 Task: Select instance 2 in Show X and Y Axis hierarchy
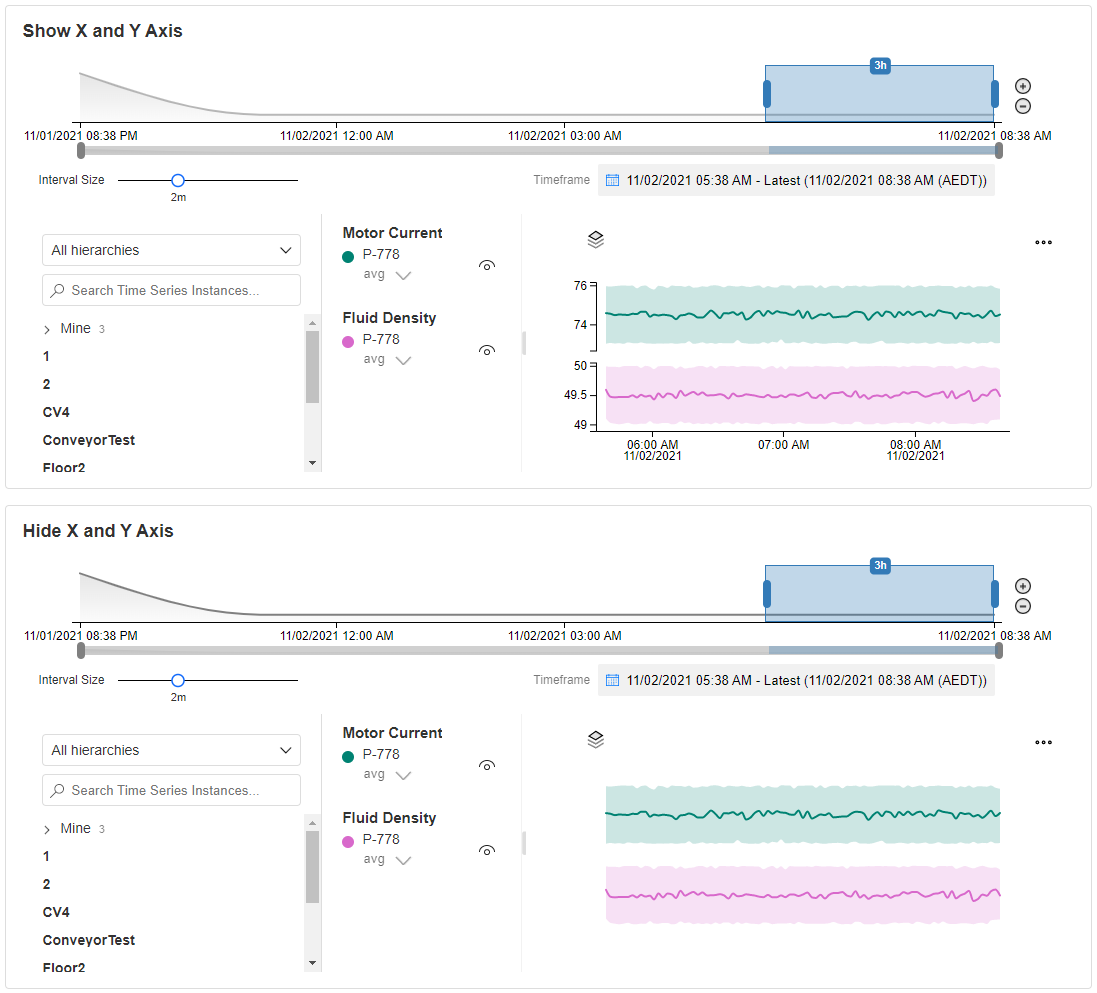[46, 384]
